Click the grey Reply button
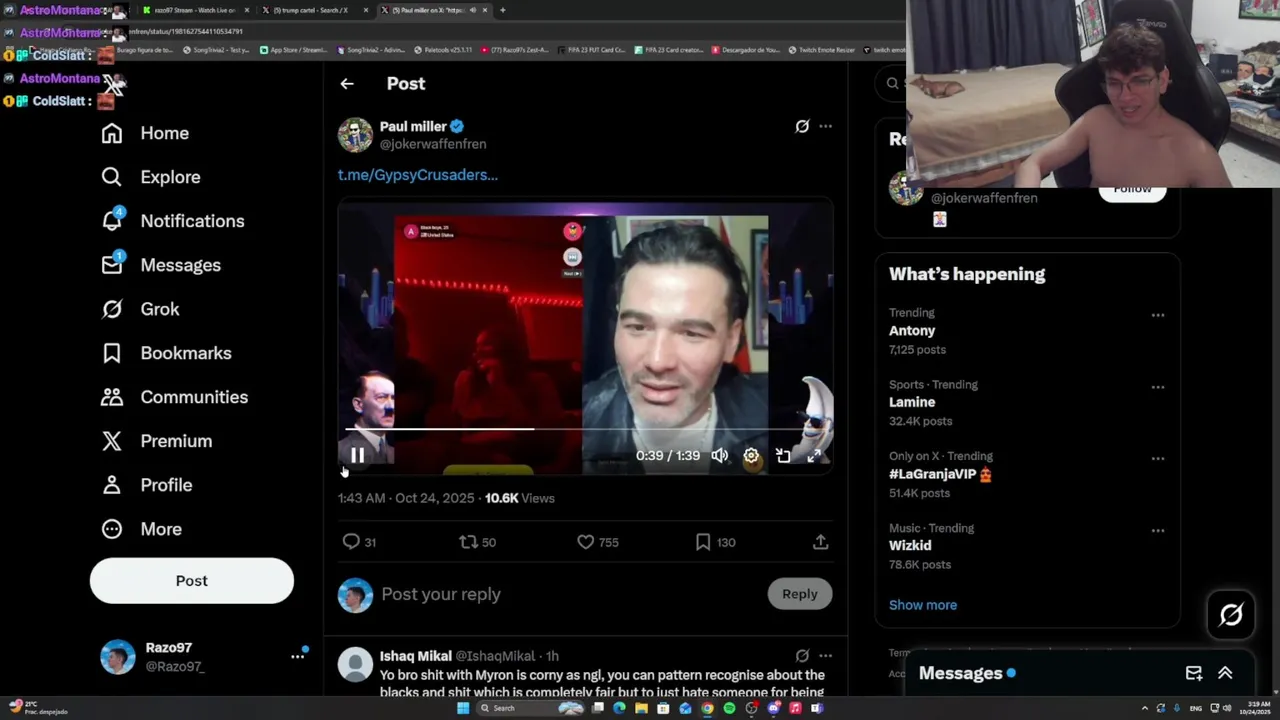Screen dimensions: 1280x720 (x=799, y=594)
